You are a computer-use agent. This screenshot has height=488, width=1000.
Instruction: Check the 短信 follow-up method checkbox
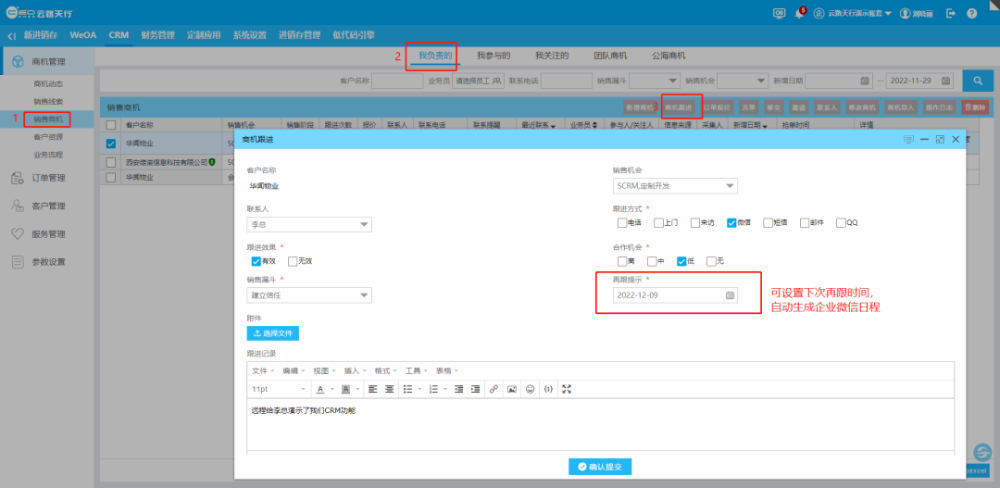768,223
